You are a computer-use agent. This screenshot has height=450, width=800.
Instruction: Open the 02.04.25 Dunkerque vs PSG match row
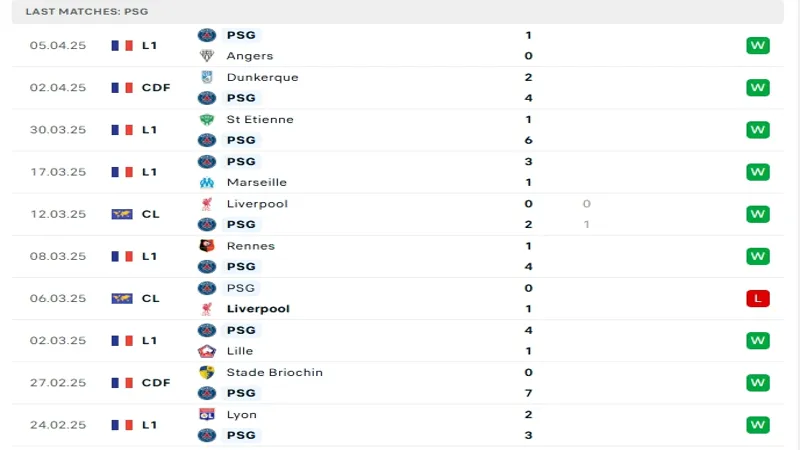398,88
